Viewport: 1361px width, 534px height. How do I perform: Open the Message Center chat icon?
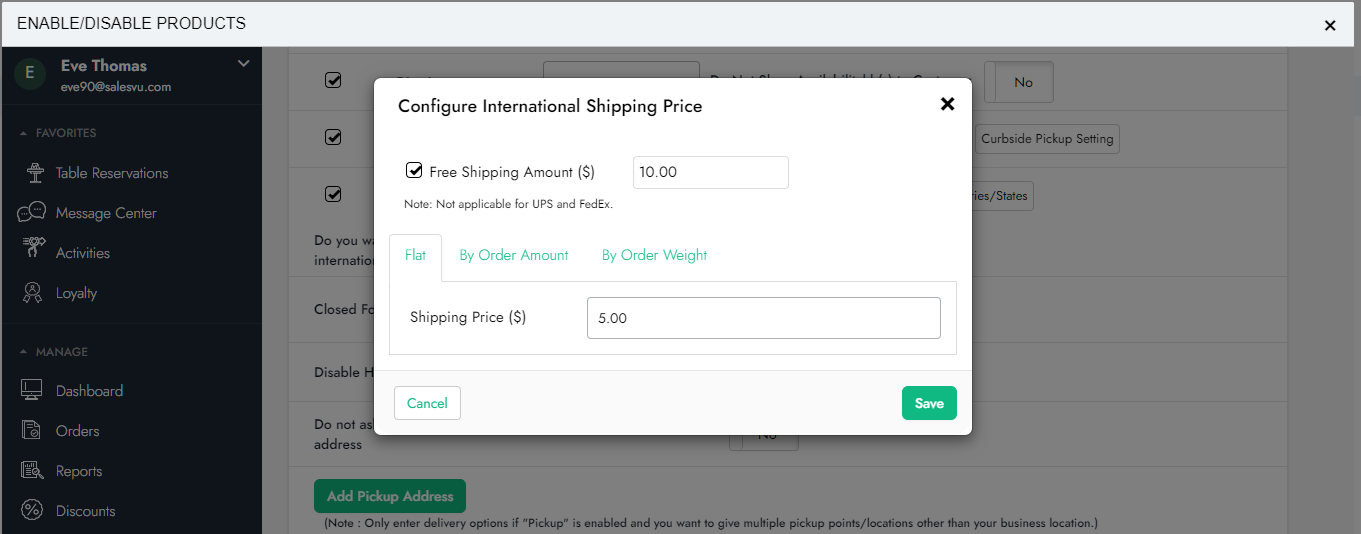tap(32, 212)
